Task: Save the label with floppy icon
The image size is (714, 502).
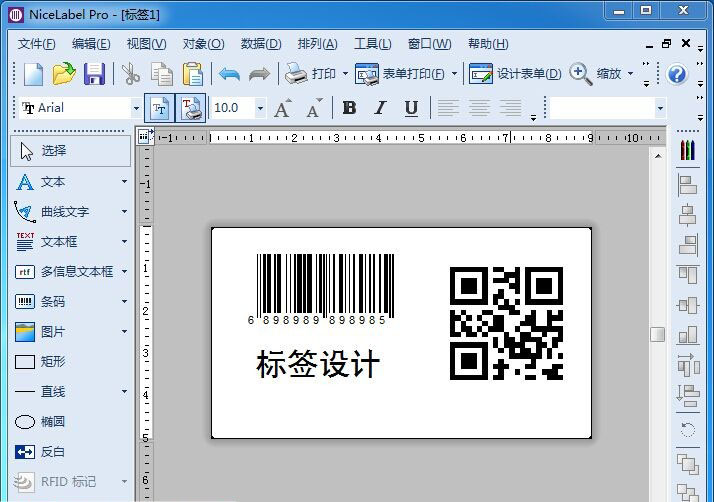Action: click(94, 74)
